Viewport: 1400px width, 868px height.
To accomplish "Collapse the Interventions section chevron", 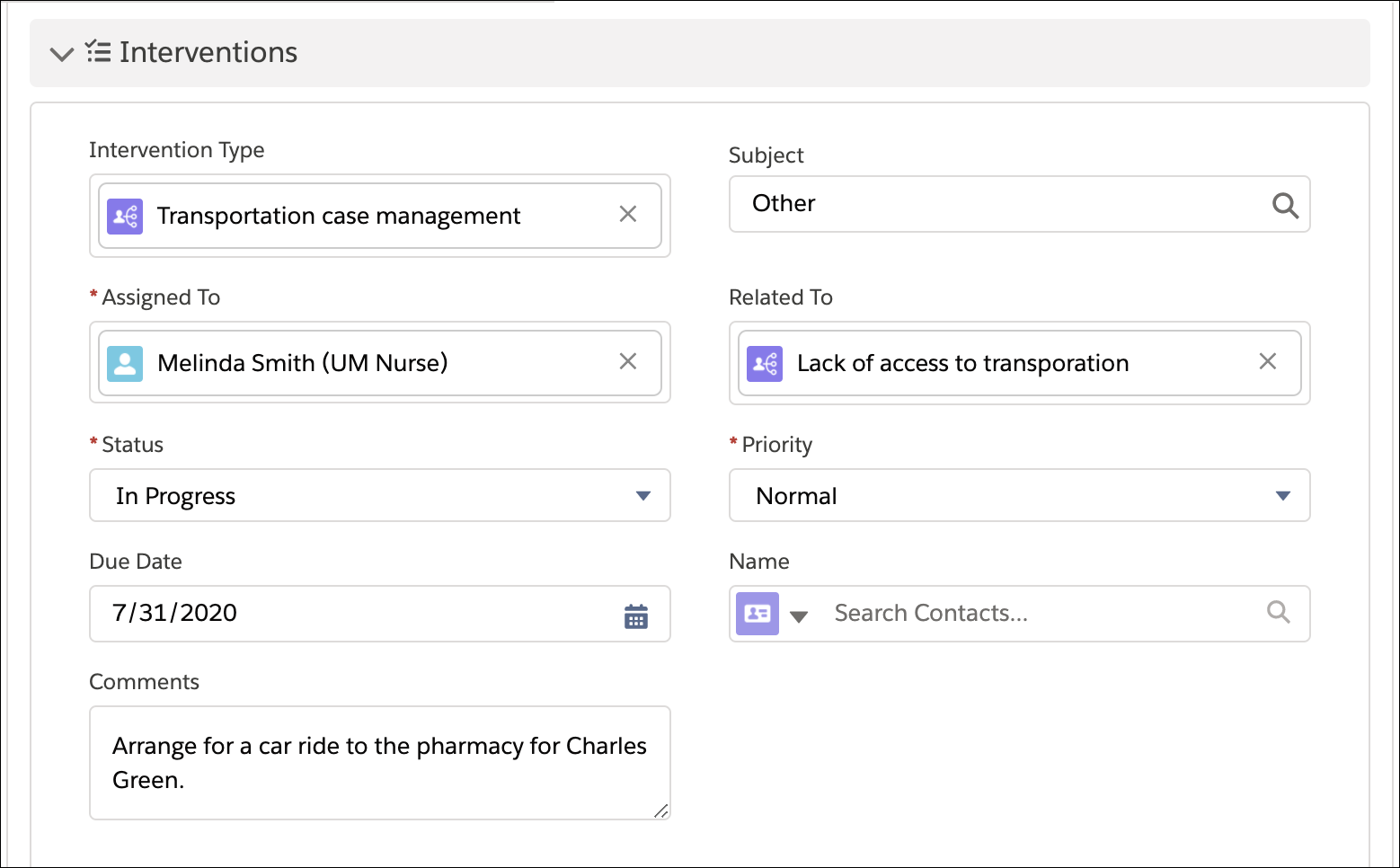I will coord(62,54).
